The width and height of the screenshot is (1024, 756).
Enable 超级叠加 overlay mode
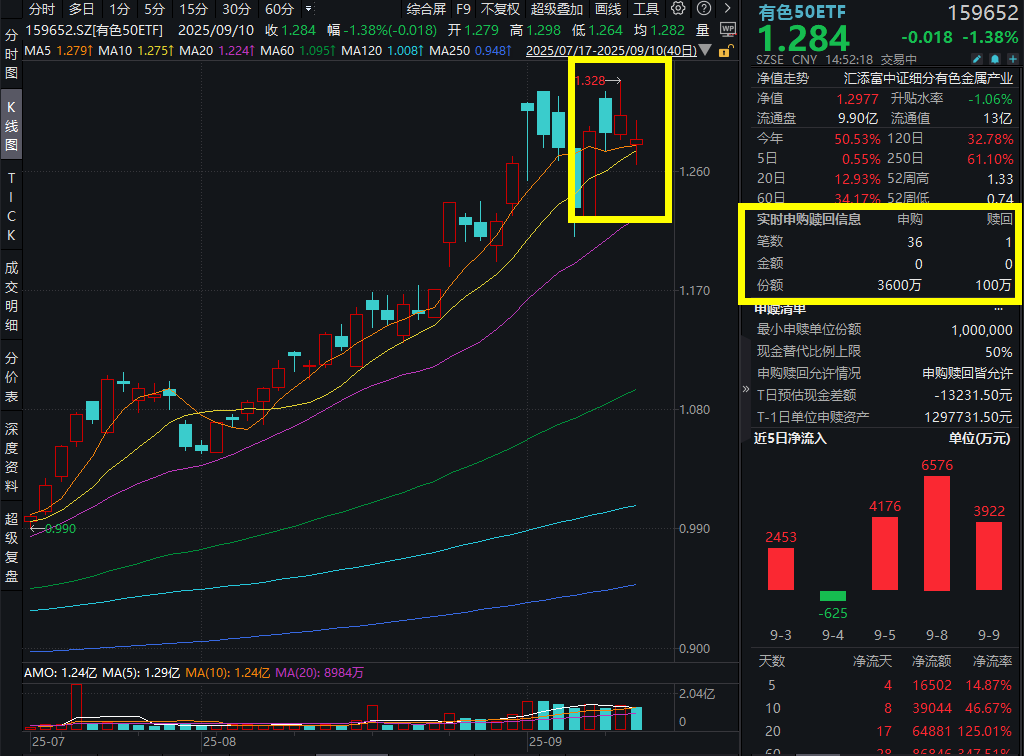click(x=555, y=9)
